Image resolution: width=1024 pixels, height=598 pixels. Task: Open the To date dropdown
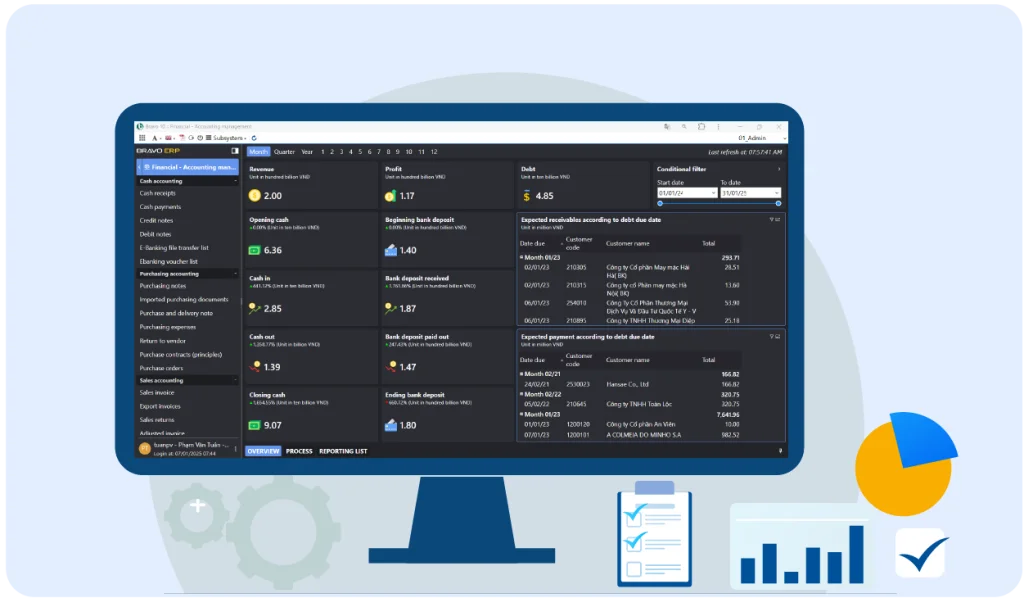[x=777, y=193]
